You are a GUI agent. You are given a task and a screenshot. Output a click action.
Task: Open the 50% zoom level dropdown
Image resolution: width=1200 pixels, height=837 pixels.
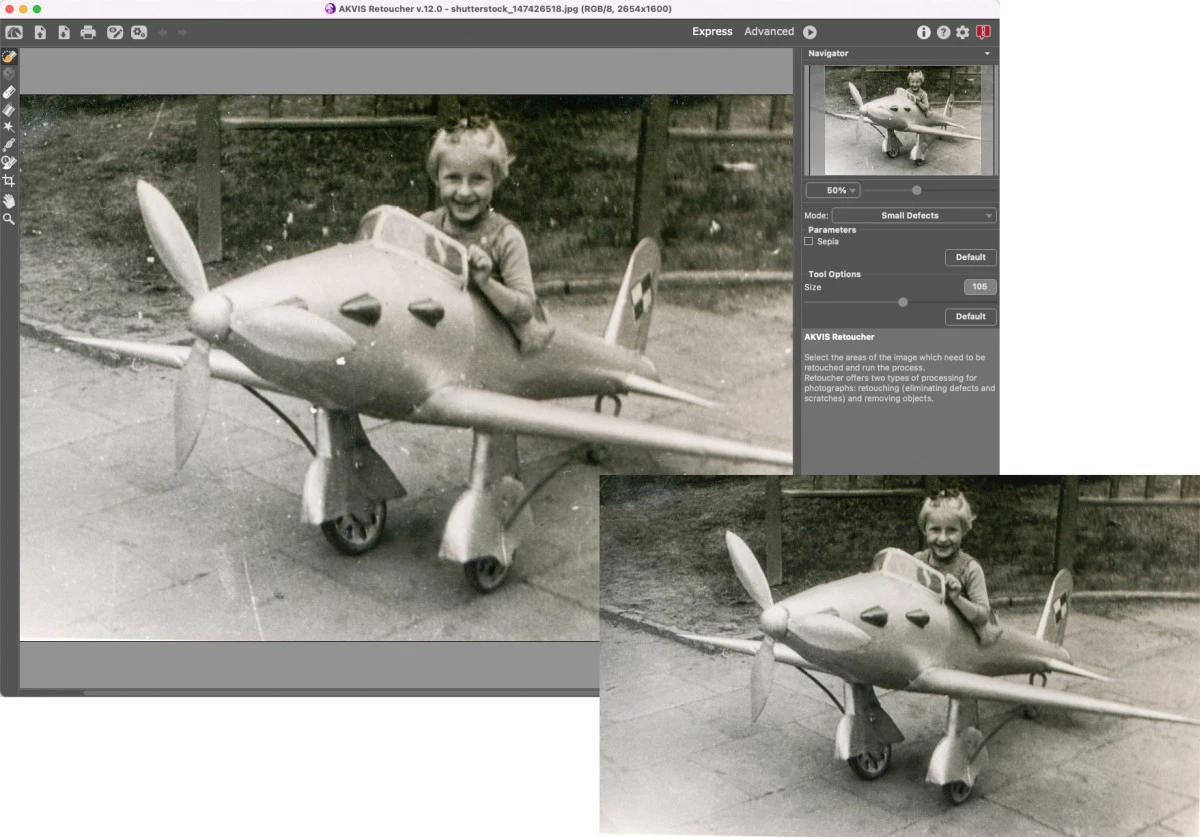[x=832, y=190]
